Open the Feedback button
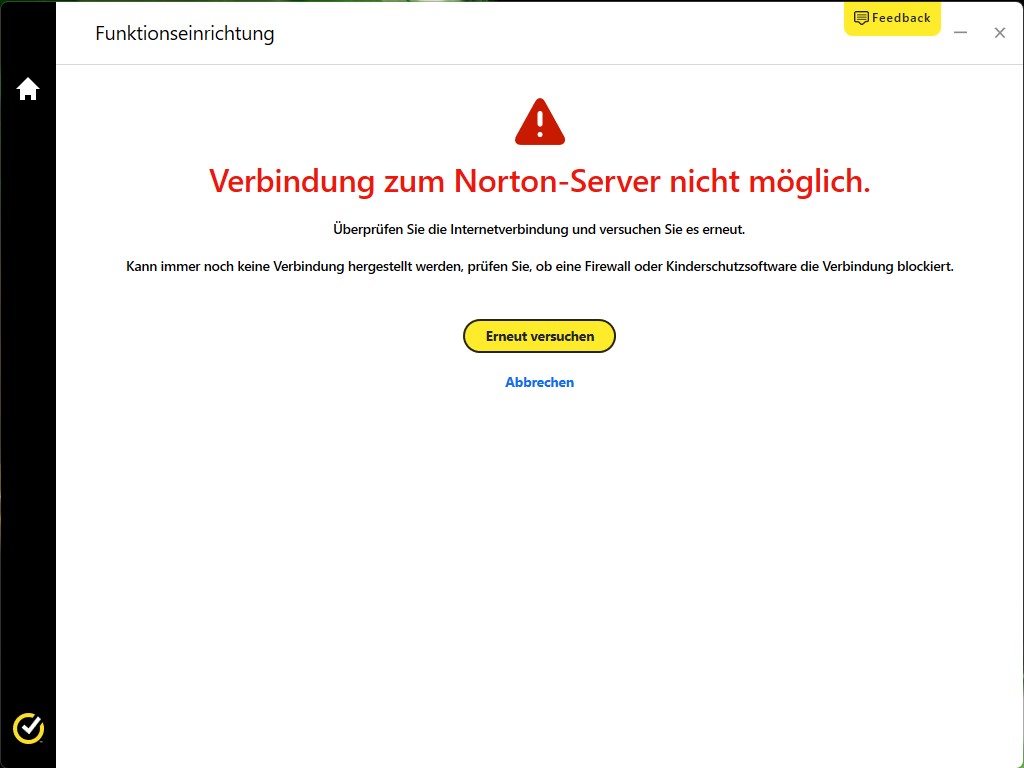This screenshot has width=1024, height=768. click(x=892, y=18)
